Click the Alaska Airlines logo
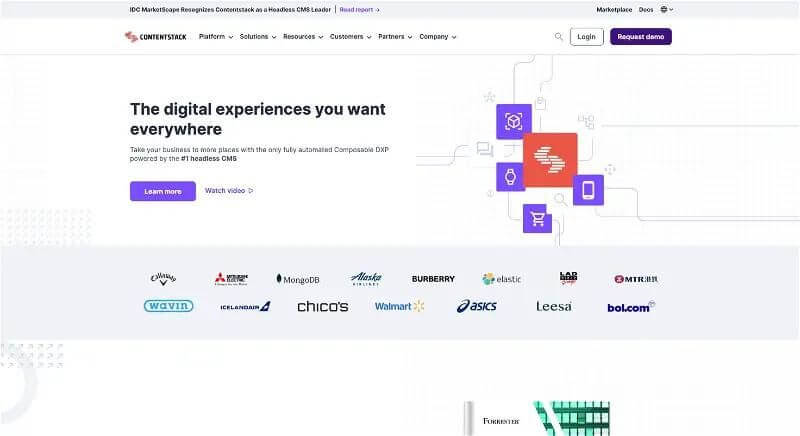800x436 pixels. (366, 278)
